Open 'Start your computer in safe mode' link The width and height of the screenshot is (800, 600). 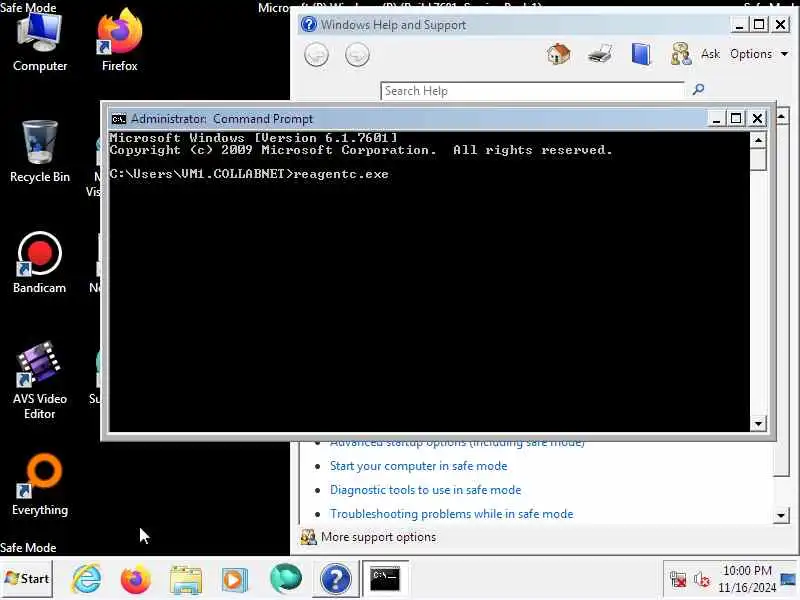(x=418, y=466)
